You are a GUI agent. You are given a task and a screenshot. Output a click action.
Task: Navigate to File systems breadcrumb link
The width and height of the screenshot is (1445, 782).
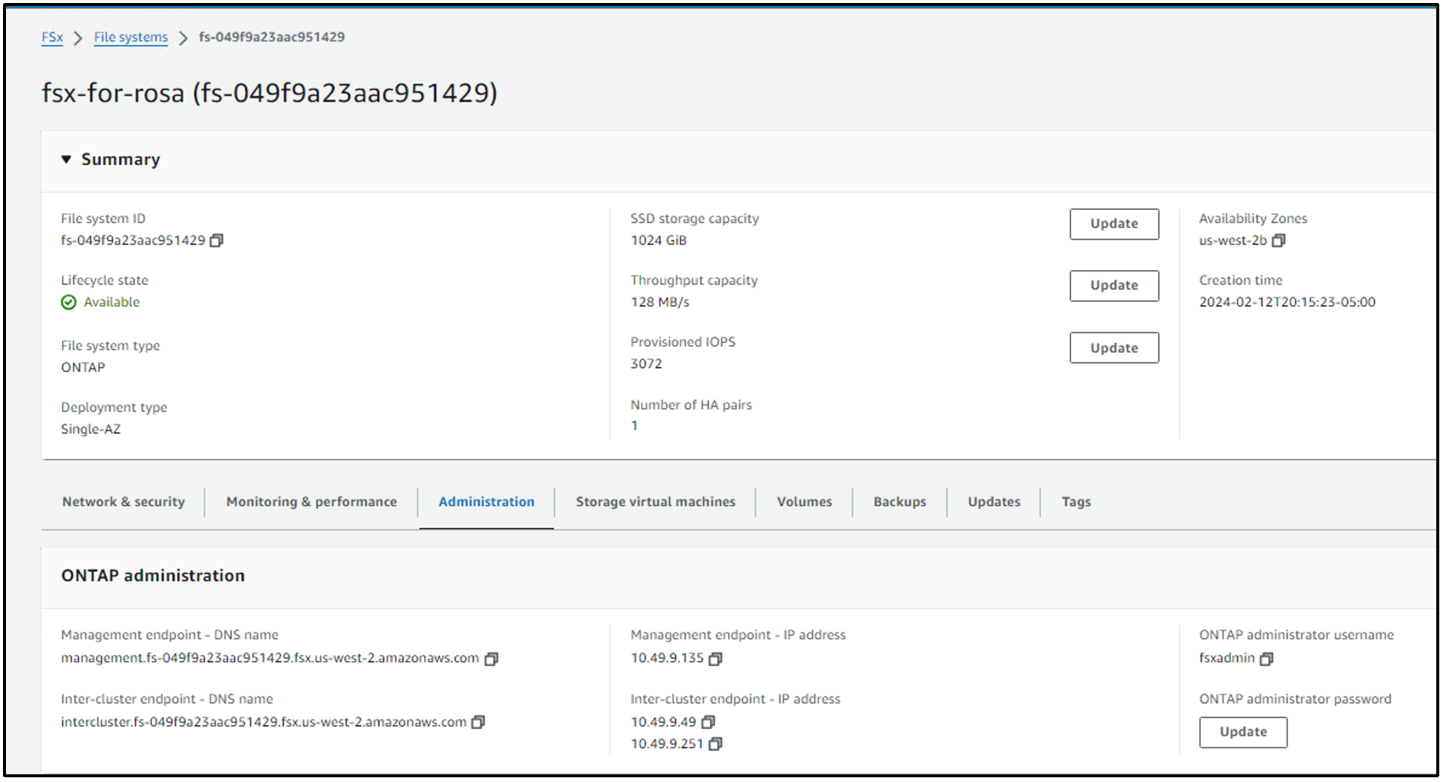tap(131, 38)
